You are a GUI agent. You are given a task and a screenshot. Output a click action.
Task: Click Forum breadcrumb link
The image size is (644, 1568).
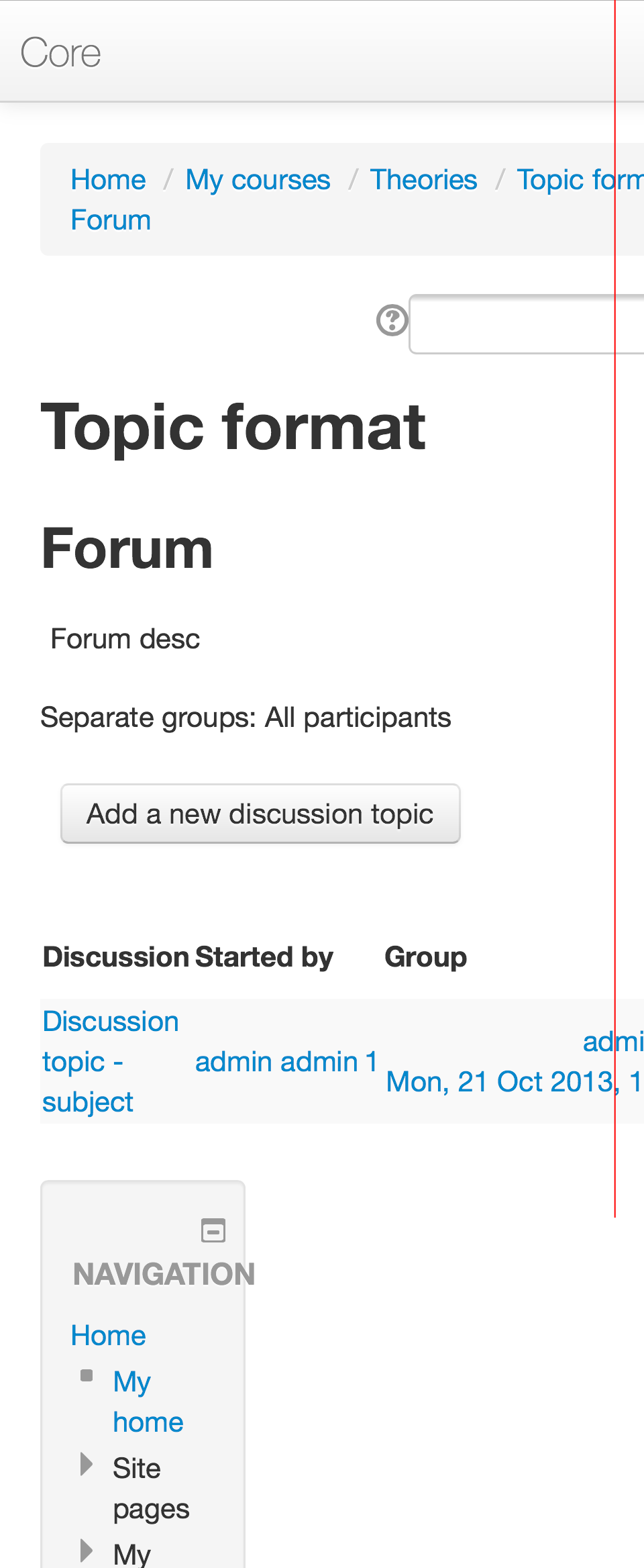[x=111, y=220]
